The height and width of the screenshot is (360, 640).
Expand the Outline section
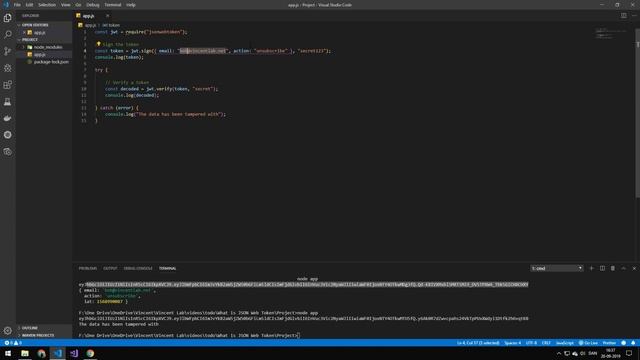[x=44, y=328]
